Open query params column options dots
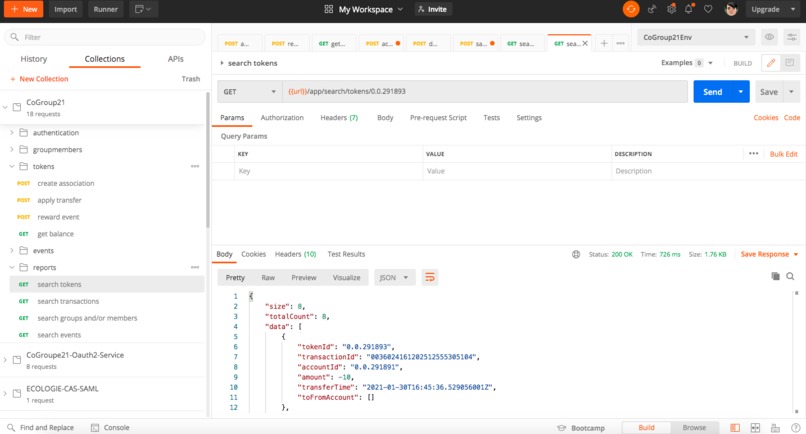The image size is (806, 434). coord(754,153)
